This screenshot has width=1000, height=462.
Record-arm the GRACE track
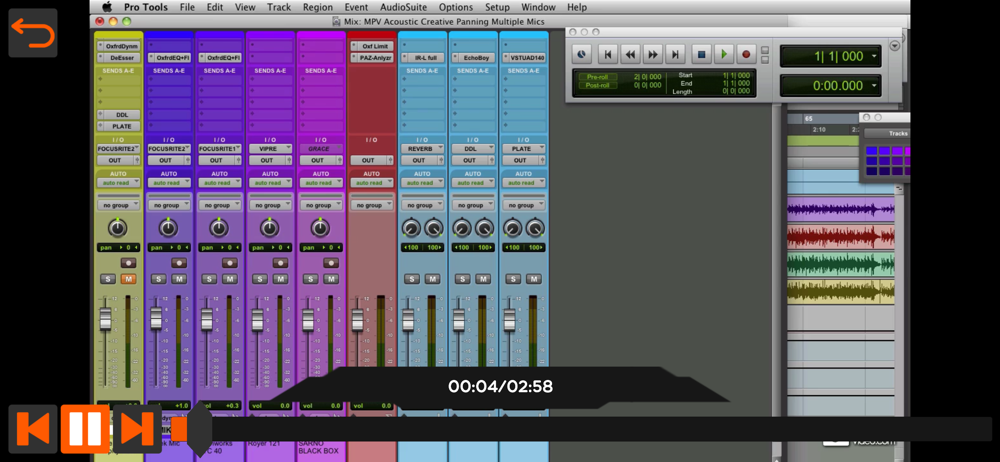tap(330, 262)
